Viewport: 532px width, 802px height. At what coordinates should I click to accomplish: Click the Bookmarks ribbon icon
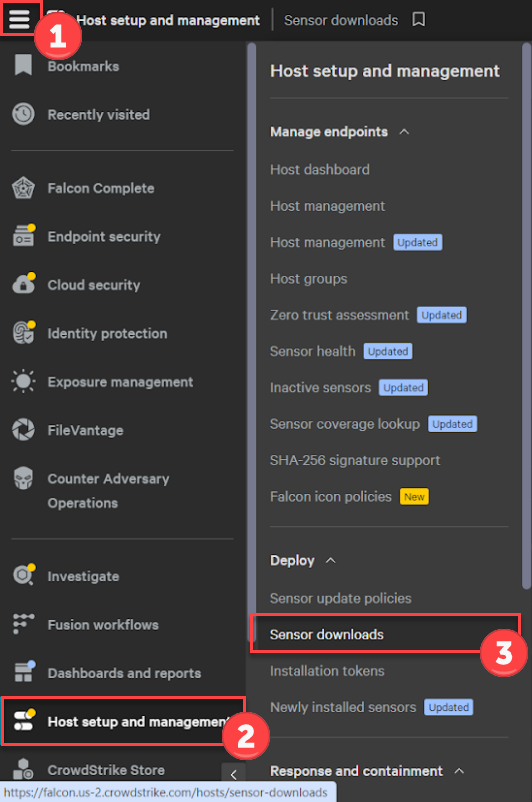tap(23, 65)
